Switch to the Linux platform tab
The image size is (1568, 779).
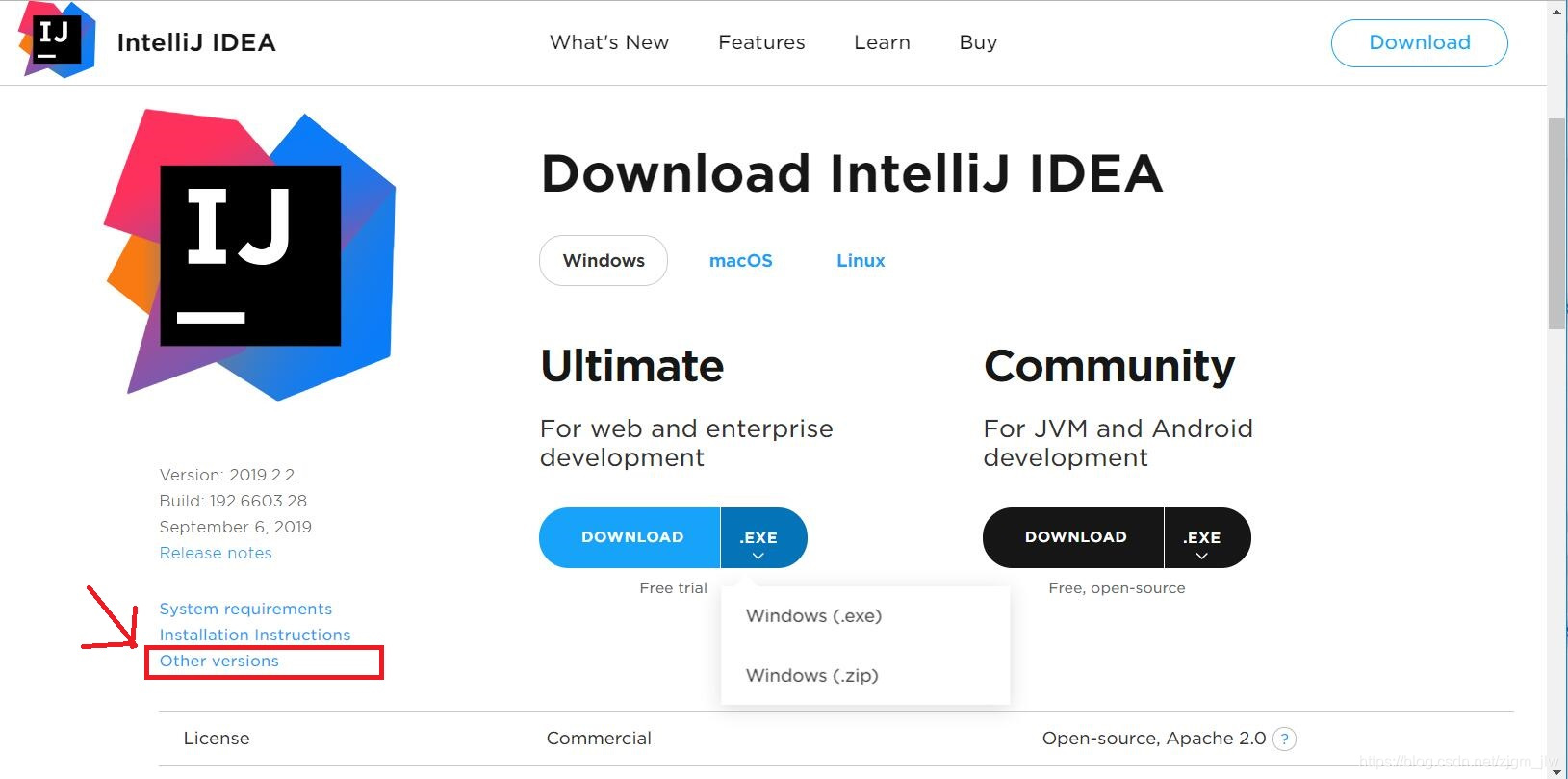(861, 261)
